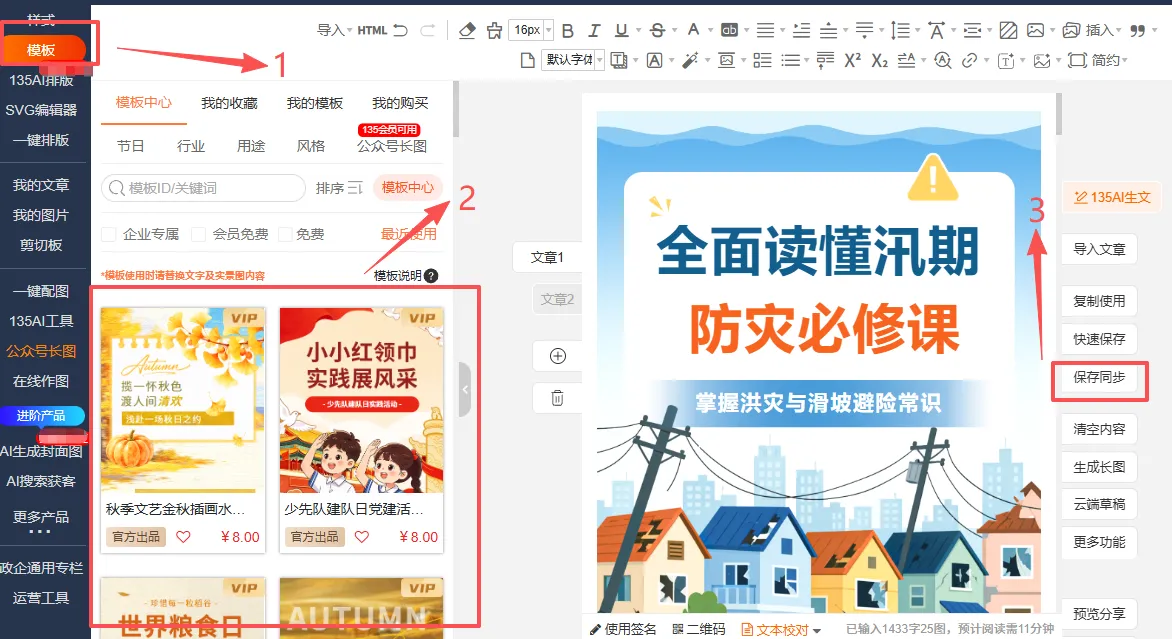Select the 用途 category tab
This screenshot has height=639, width=1172.
pyautogui.click(x=251, y=146)
